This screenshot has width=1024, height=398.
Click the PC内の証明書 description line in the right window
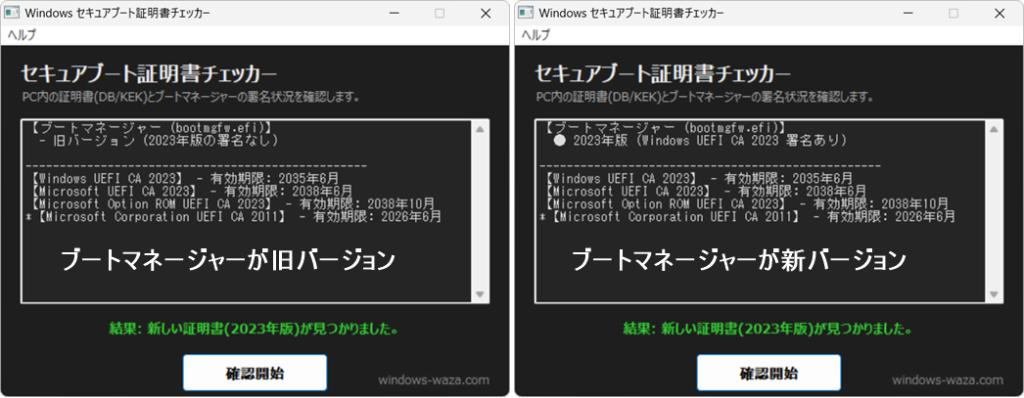[705, 97]
